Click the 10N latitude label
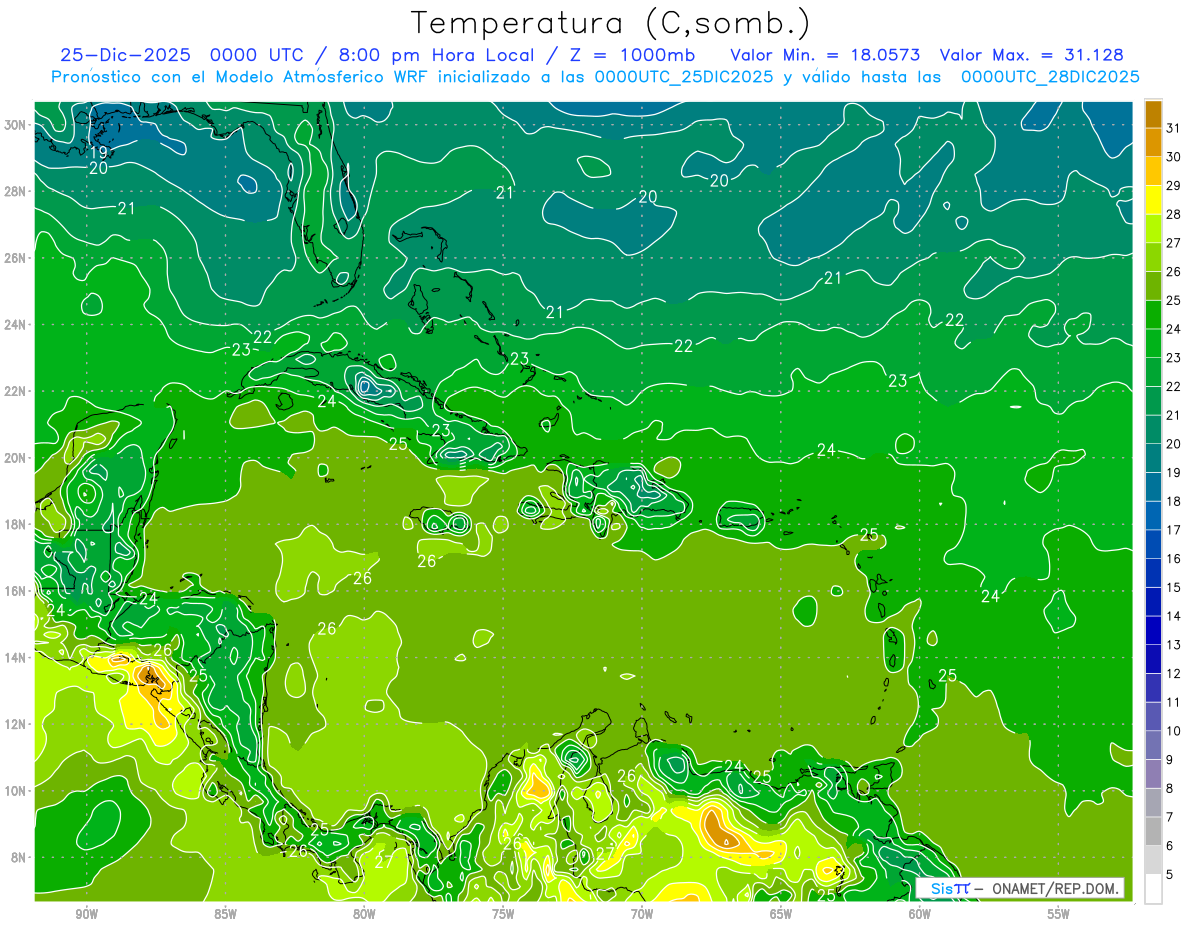This screenshot has height=927, width=1200. coord(17,791)
